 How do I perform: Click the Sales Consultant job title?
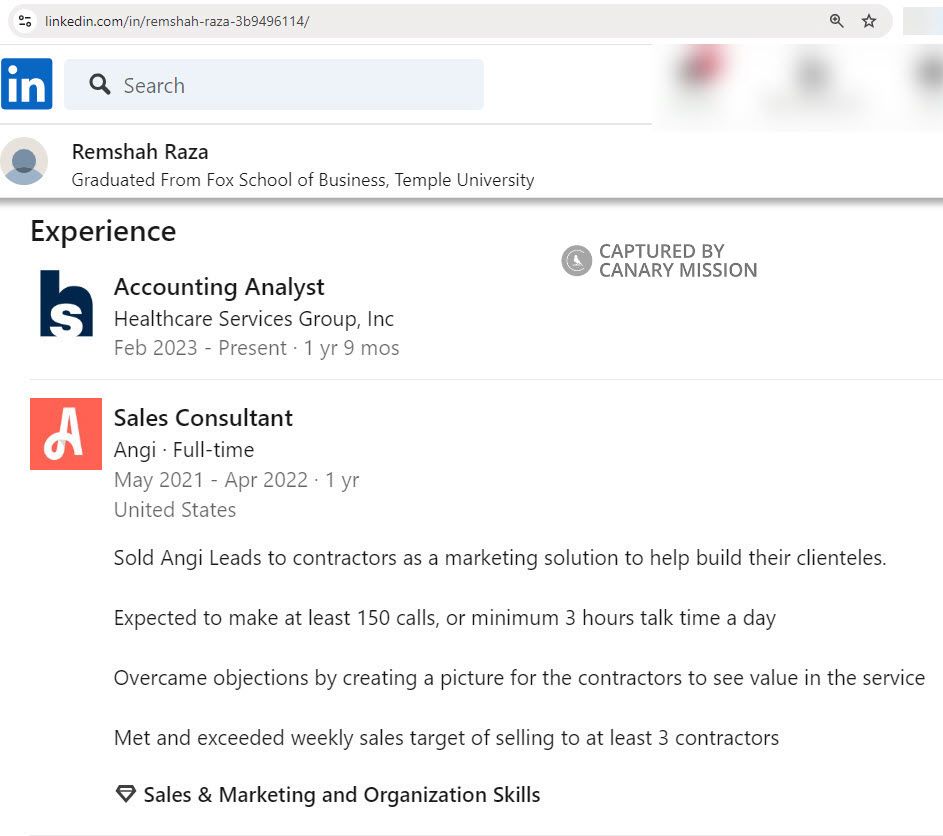pos(203,418)
